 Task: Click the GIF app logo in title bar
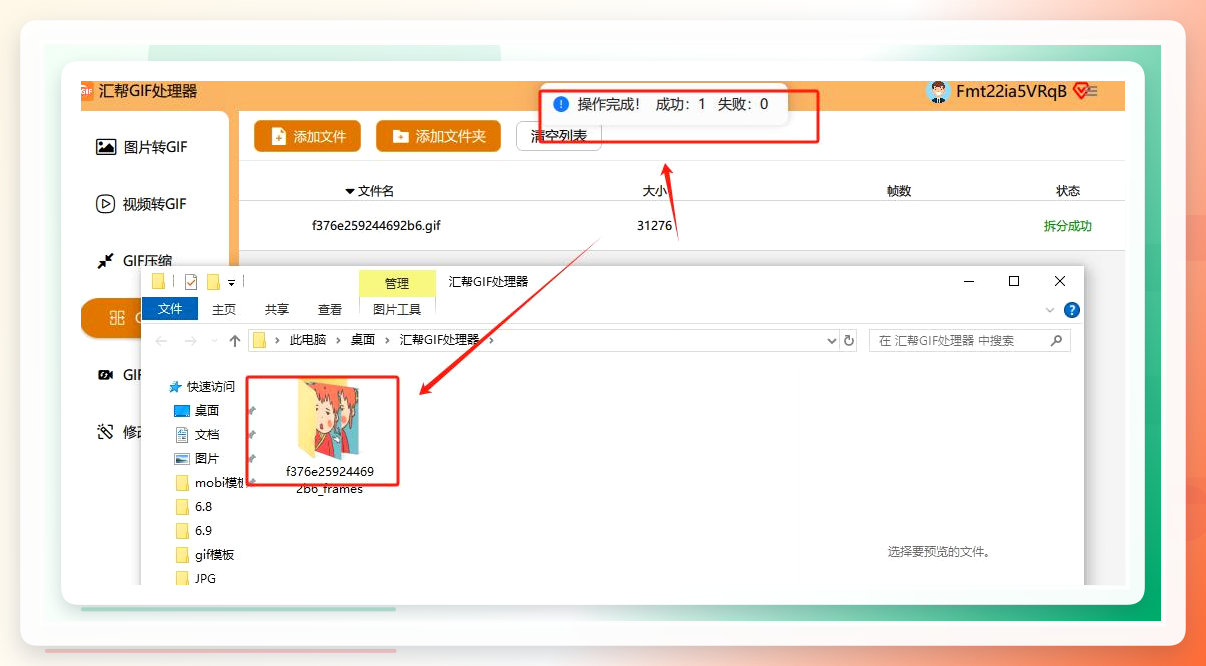tap(87, 91)
